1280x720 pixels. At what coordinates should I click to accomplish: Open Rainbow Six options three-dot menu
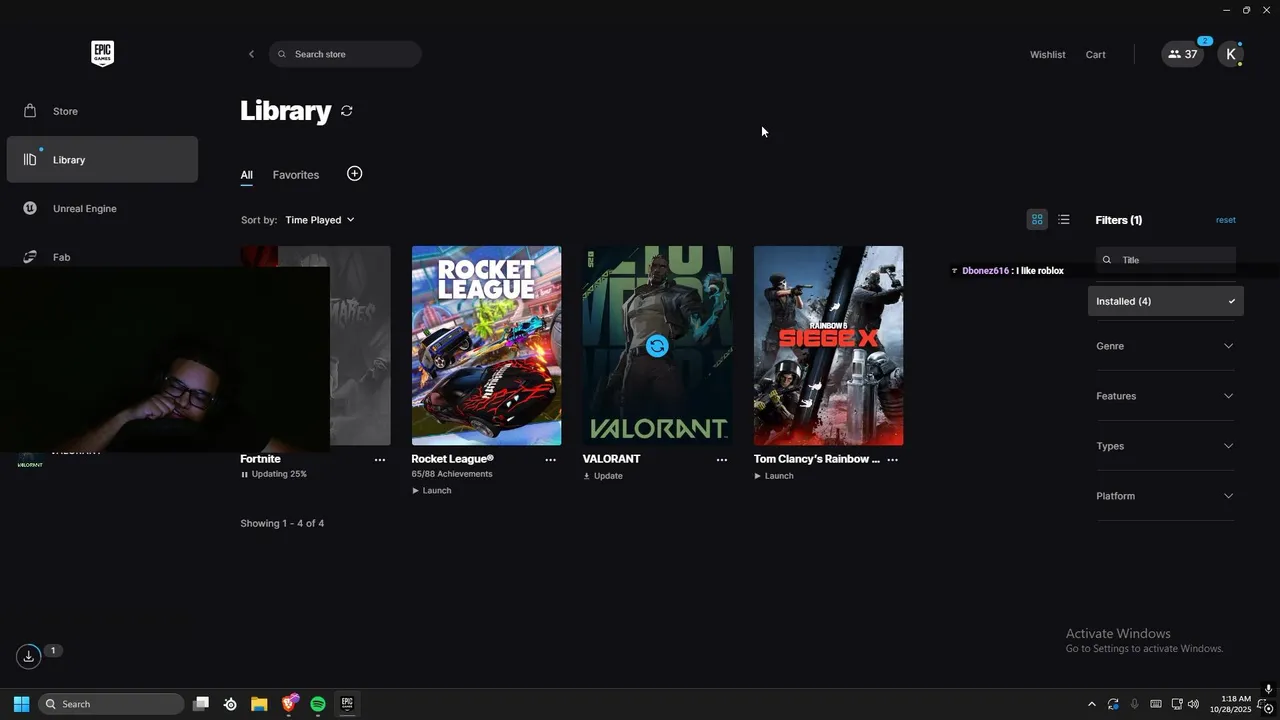pos(893,460)
